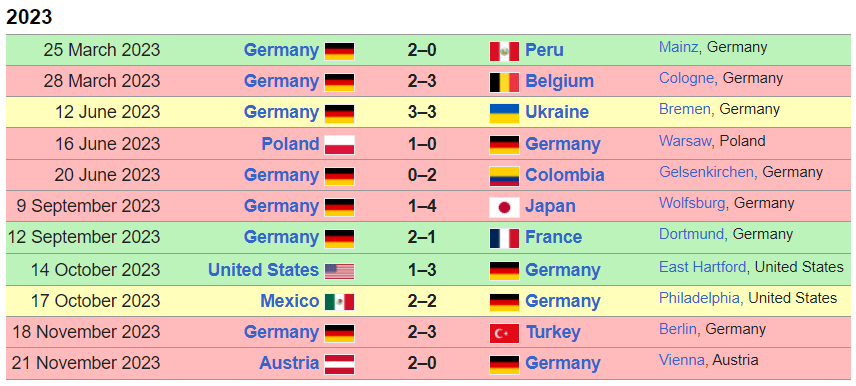Click the Belgium flag icon
The image size is (856, 386).
click(504, 82)
